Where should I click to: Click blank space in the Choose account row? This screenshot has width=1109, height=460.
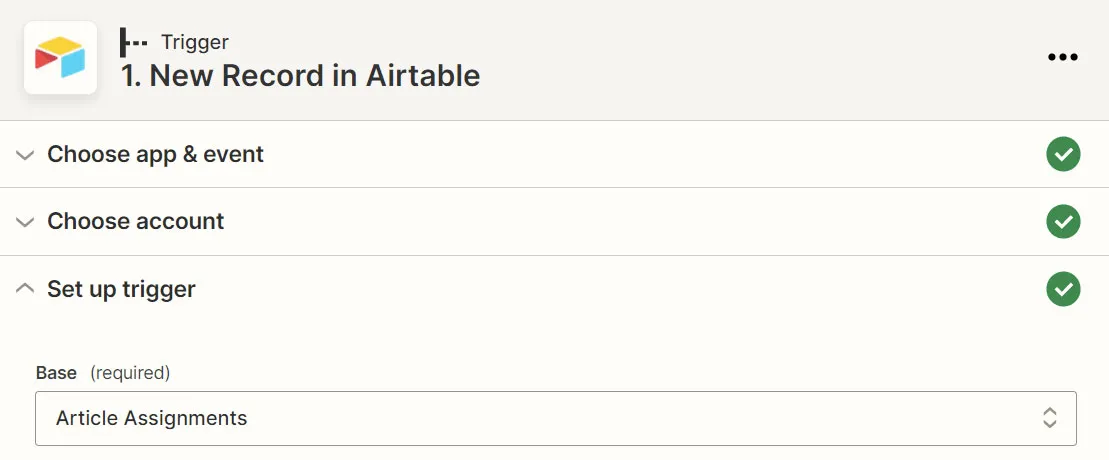coord(620,221)
